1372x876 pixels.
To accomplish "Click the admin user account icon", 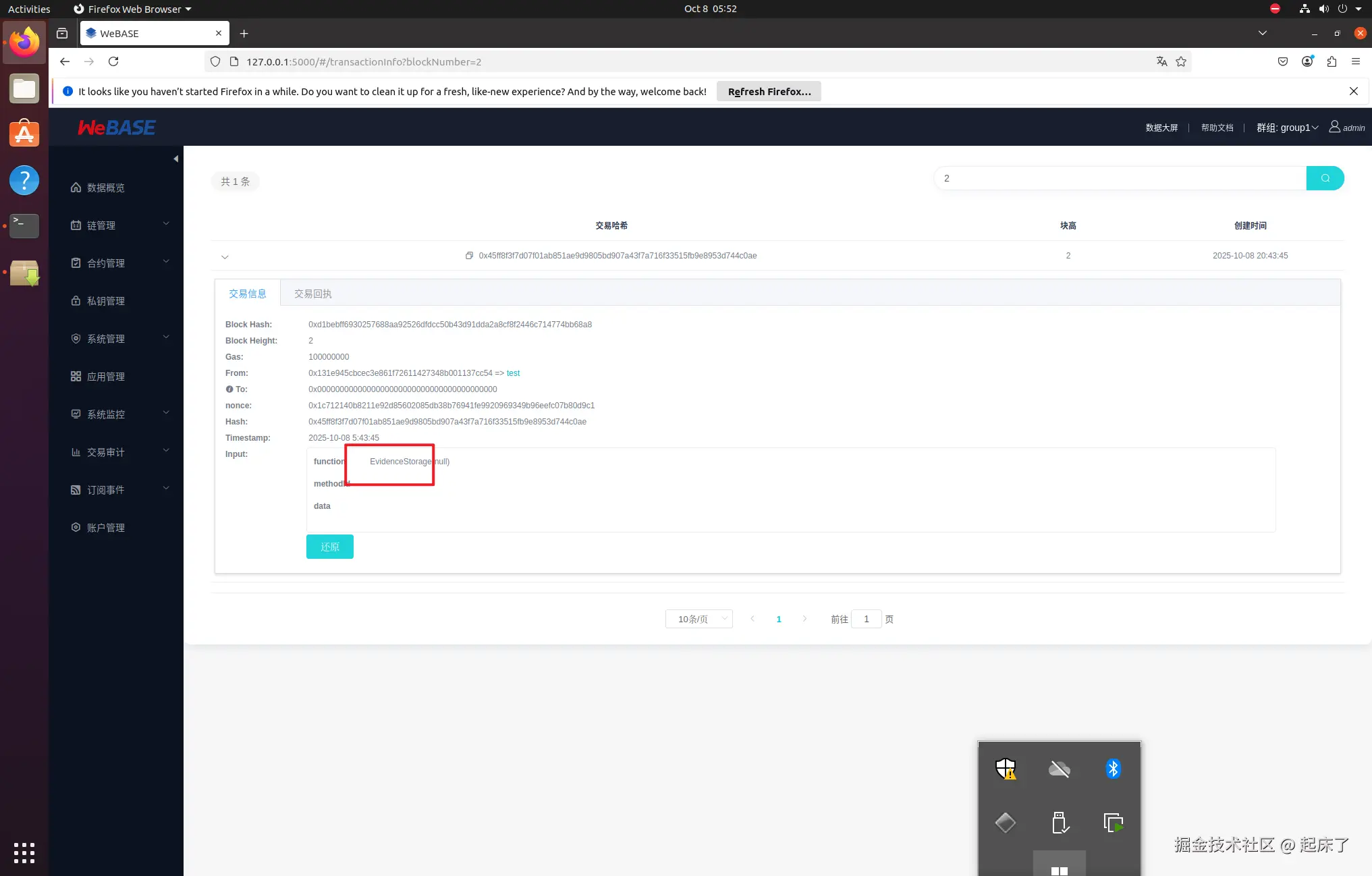I will (1334, 127).
